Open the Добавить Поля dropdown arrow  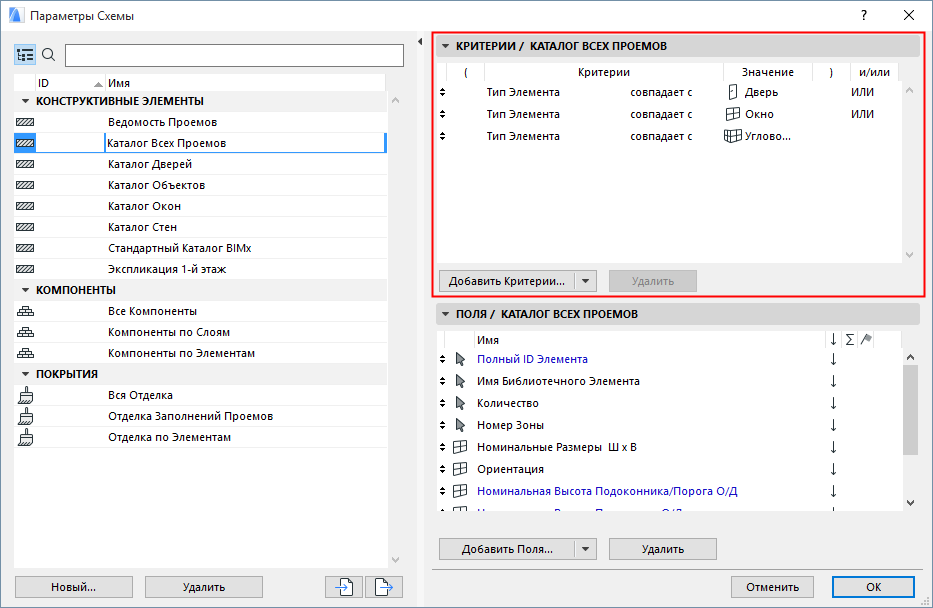586,549
